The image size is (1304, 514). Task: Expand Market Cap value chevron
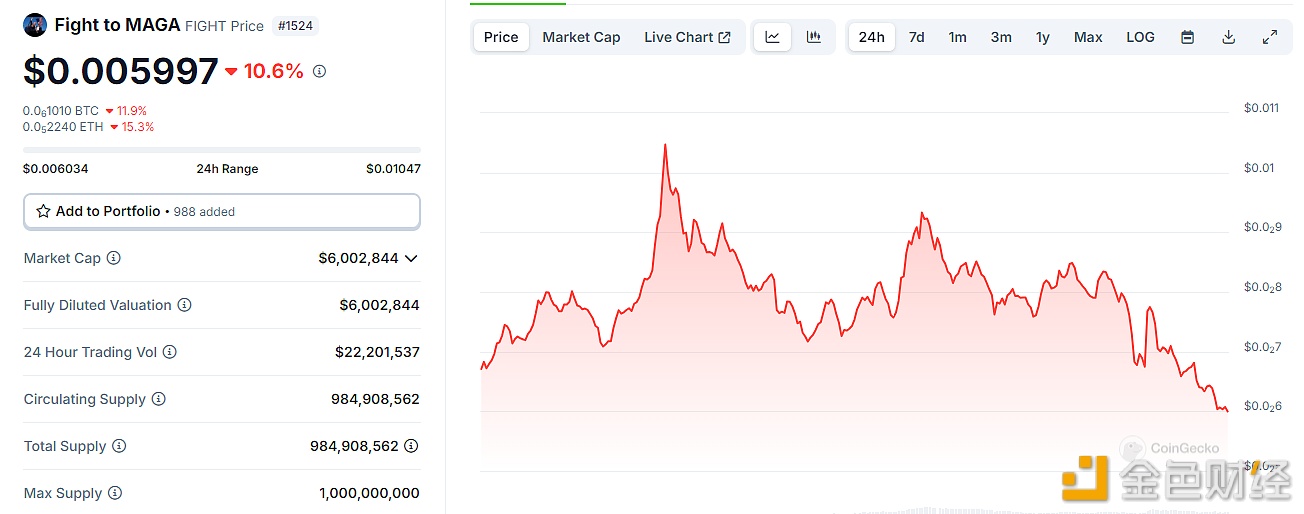click(411, 258)
